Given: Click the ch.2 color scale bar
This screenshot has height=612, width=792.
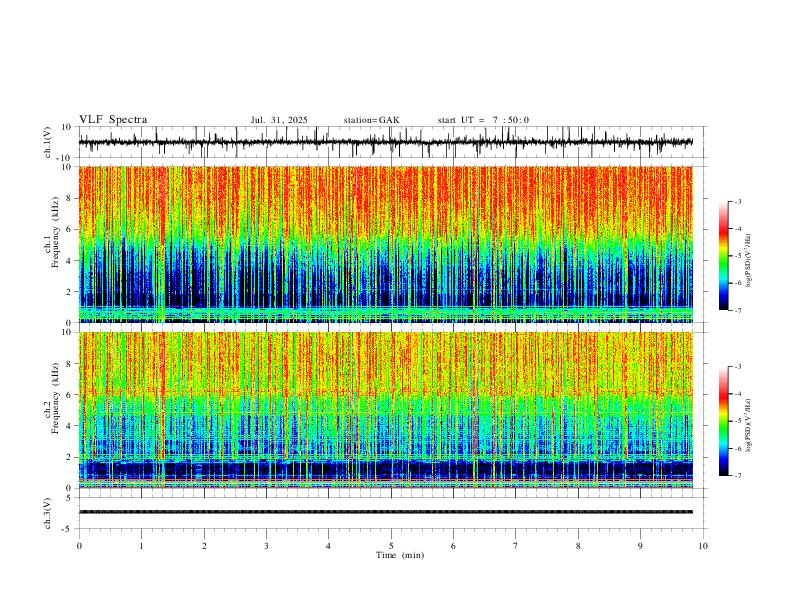Looking at the screenshot, I should (723, 421).
